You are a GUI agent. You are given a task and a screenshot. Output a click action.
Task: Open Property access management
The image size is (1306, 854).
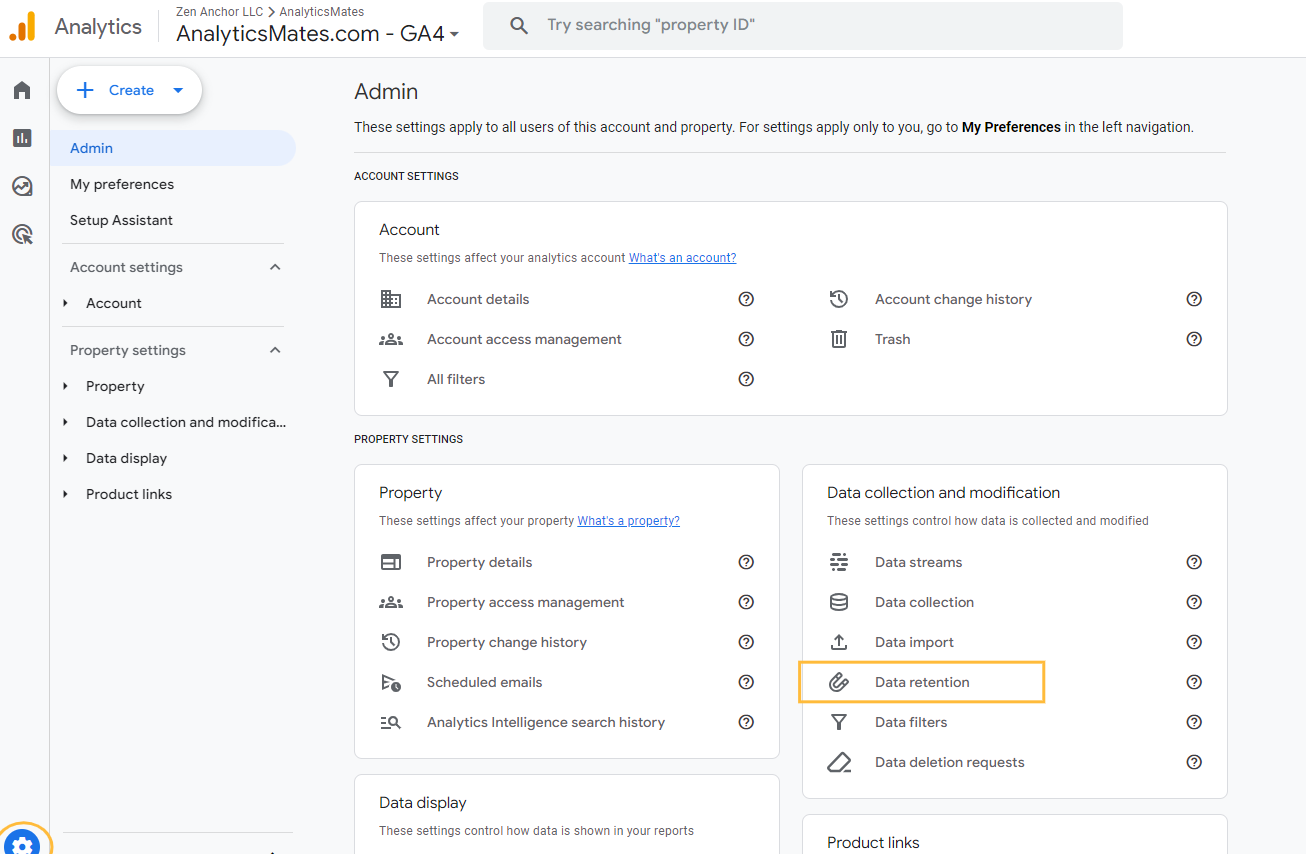click(525, 602)
